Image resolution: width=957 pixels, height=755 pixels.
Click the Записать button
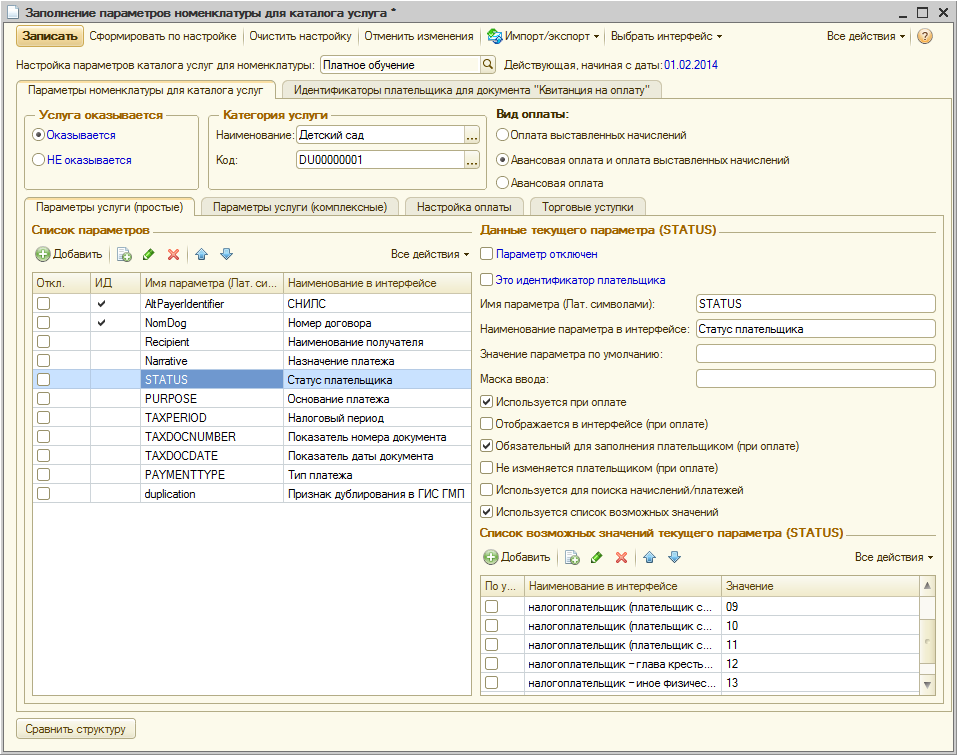[49, 37]
